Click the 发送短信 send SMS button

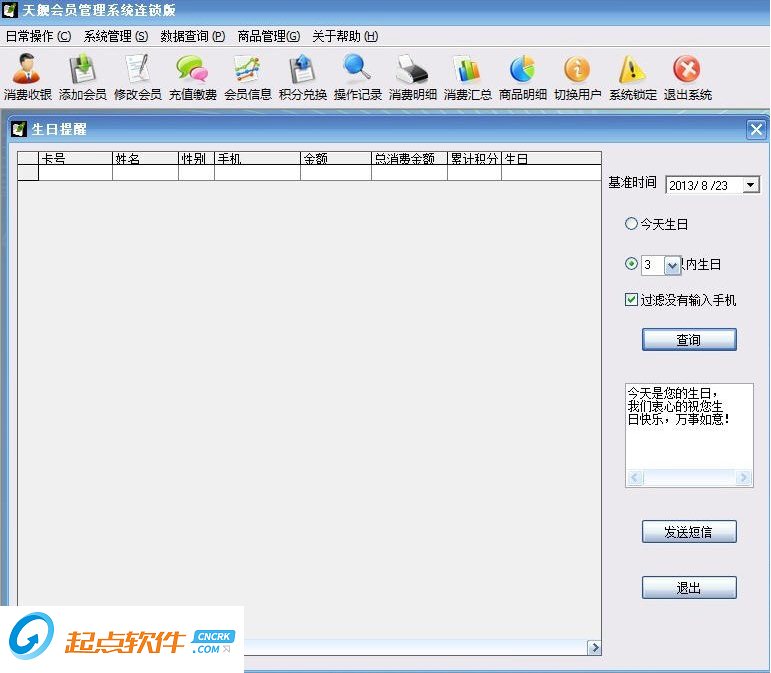[x=689, y=532]
